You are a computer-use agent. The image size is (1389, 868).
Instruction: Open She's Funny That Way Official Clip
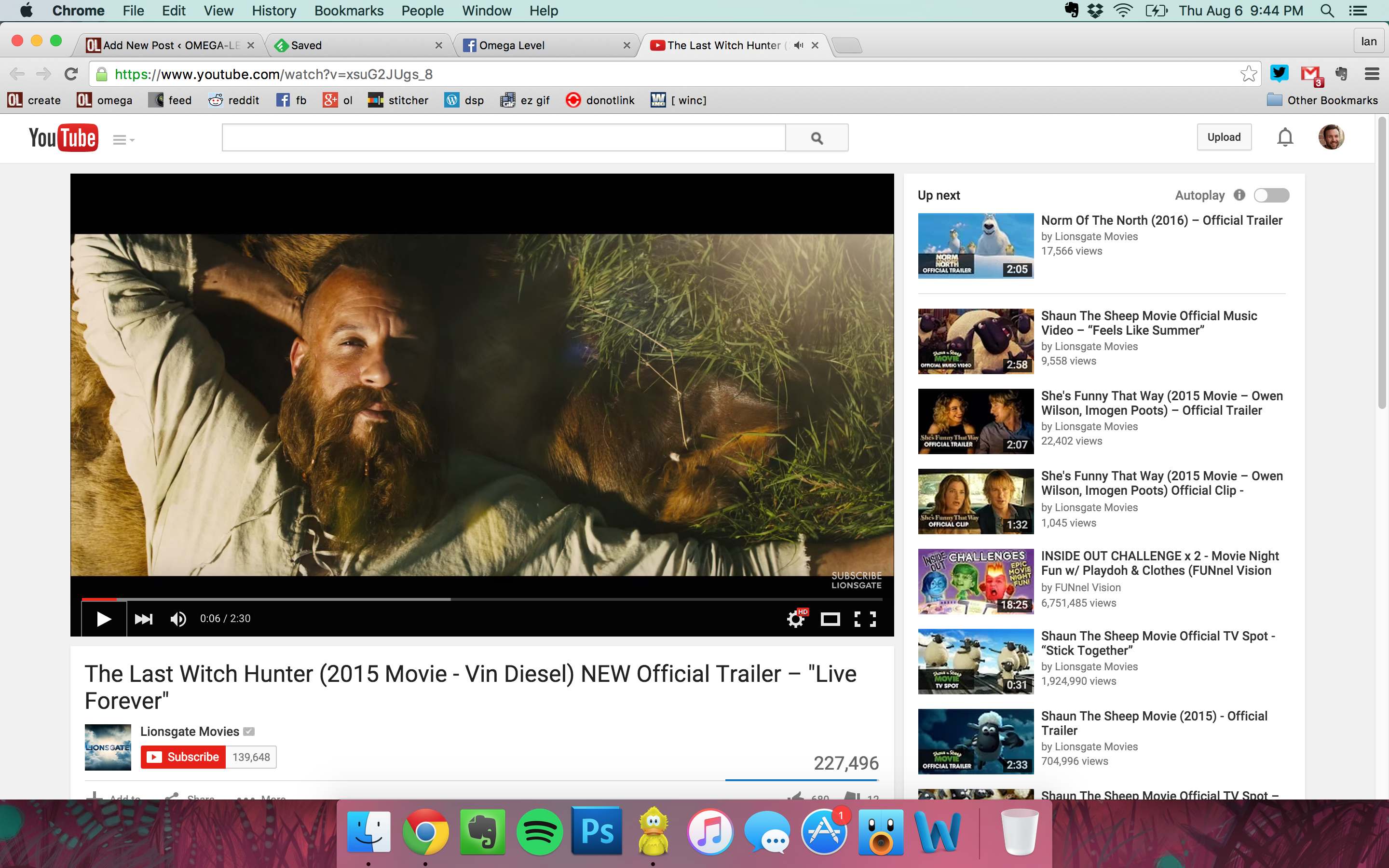(x=1162, y=483)
